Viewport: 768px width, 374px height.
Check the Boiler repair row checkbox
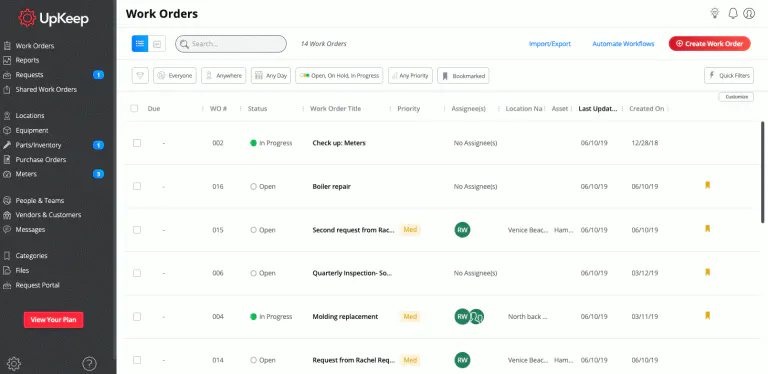tap(137, 187)
